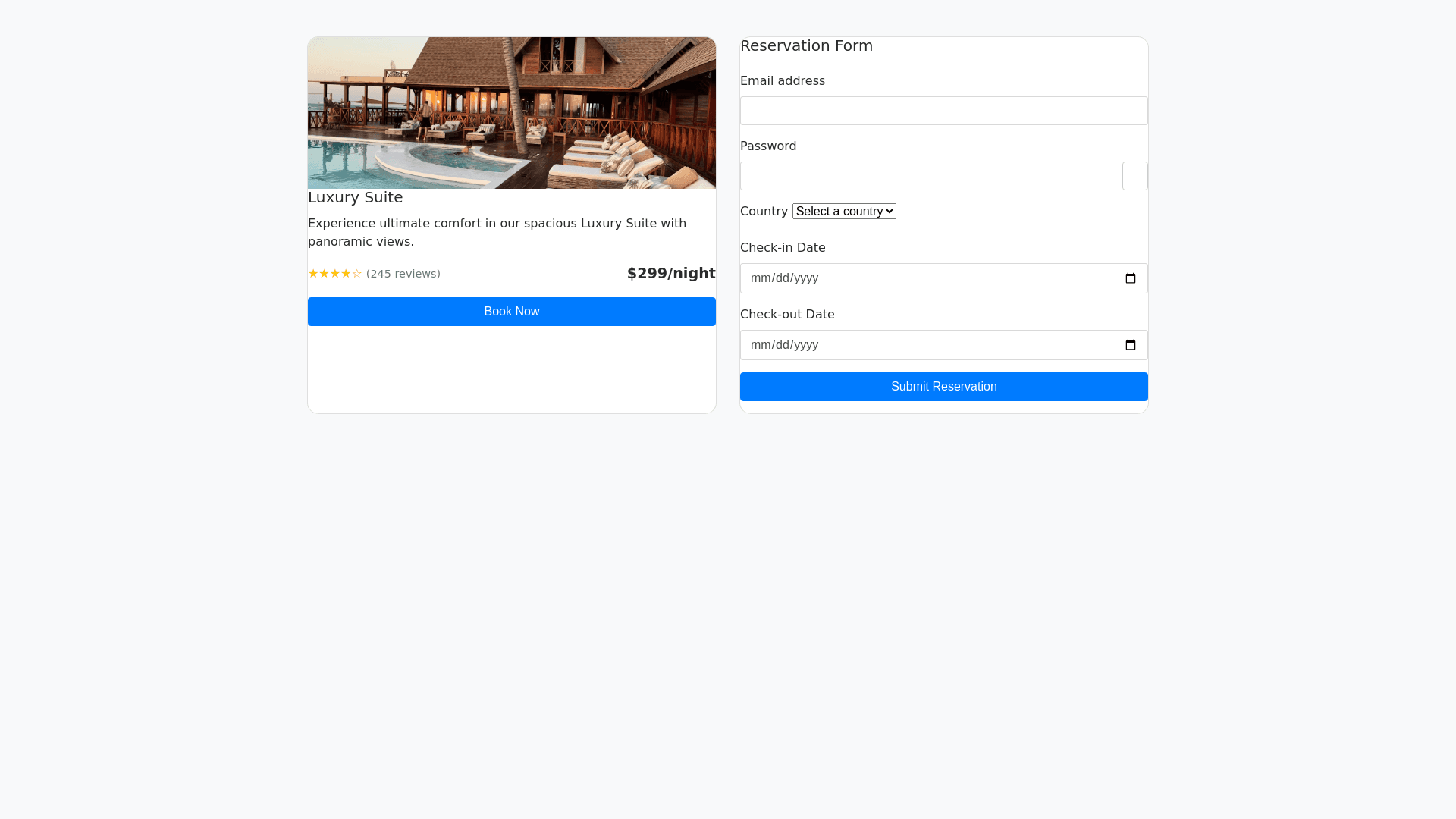
Task: Click the Luxury Suite description paragraph
Action: (x=497, y=232)
